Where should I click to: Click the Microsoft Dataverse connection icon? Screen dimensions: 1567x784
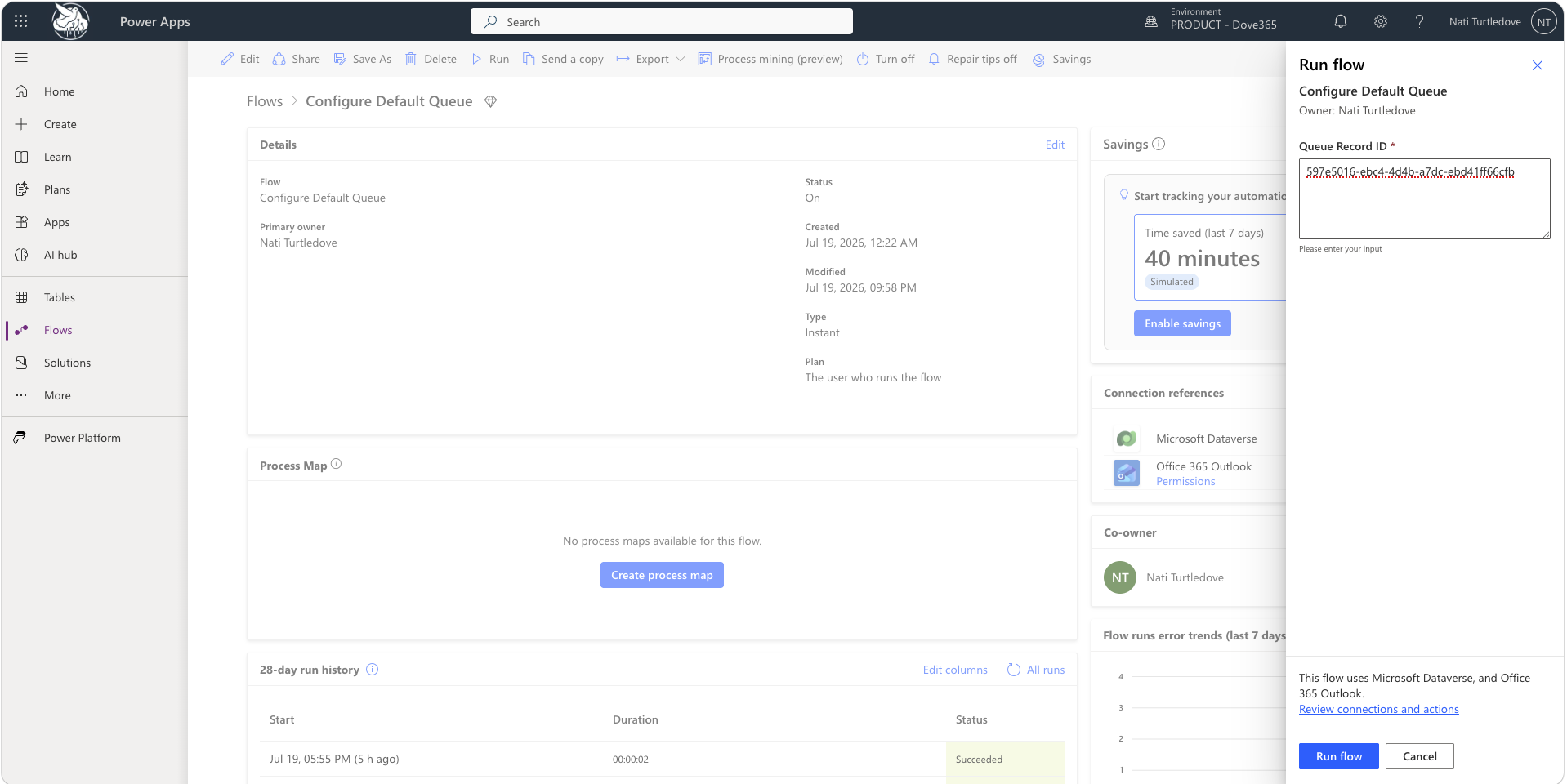[x=1127, y=439]
